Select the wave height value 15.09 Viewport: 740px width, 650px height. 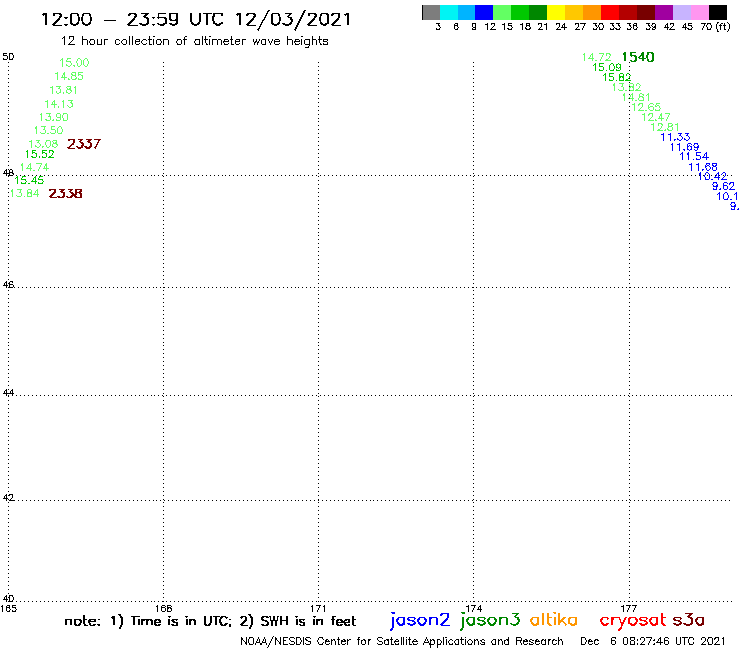click(607, 68)
